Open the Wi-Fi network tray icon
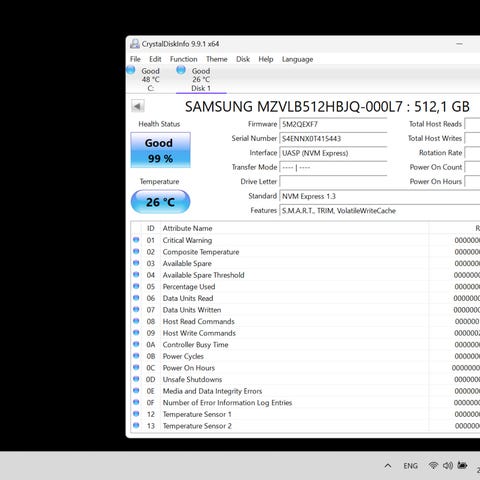The image size is (480, 480). [433, 465]
